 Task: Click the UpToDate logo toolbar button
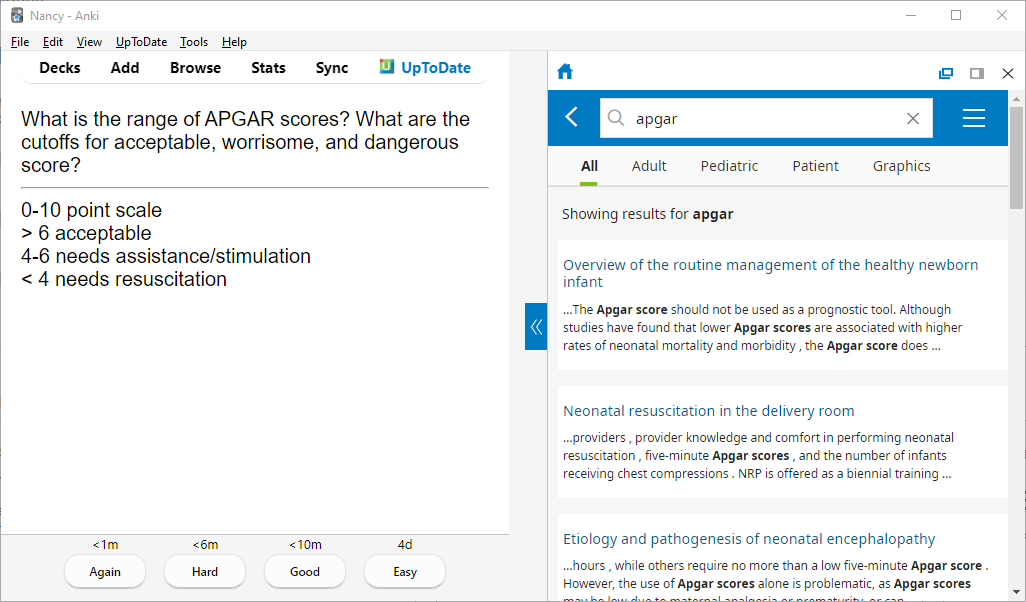[425, 68]
